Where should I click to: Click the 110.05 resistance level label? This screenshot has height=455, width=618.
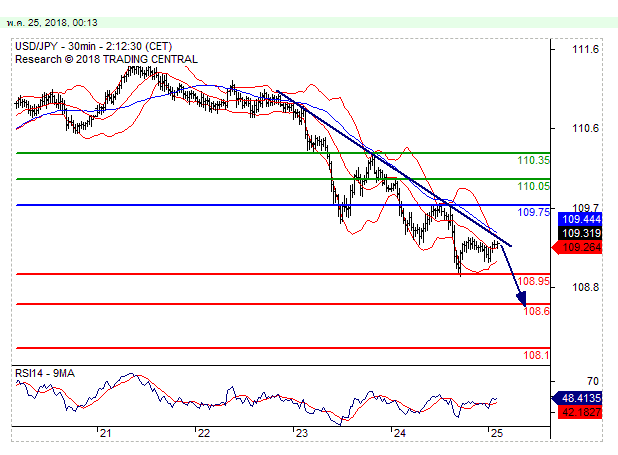pos(533,186)
